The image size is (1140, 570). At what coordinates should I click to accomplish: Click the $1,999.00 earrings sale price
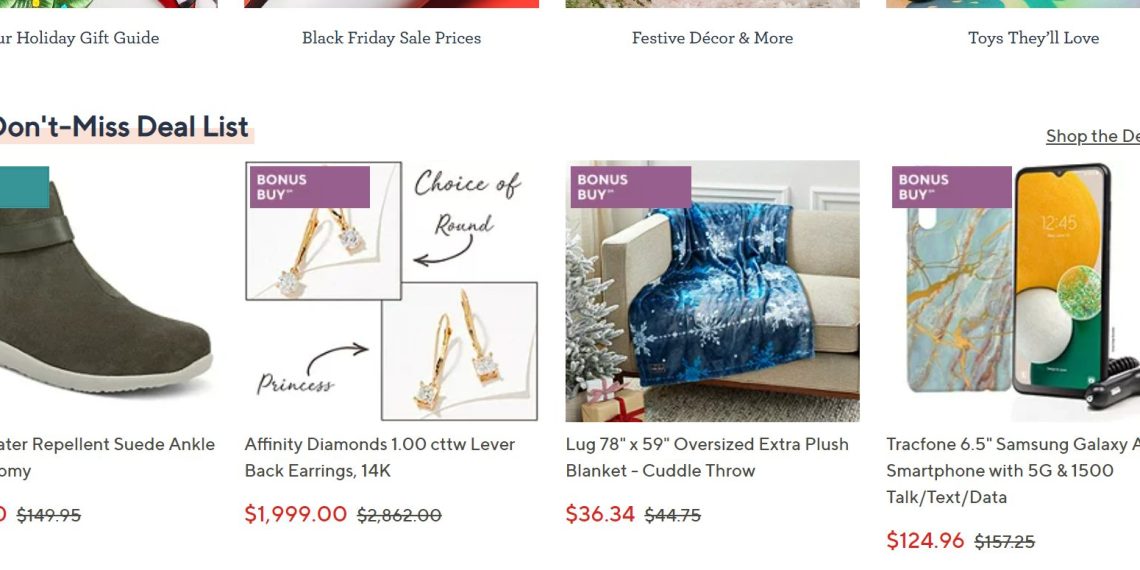pyautogui.click(x=296, y=514)
